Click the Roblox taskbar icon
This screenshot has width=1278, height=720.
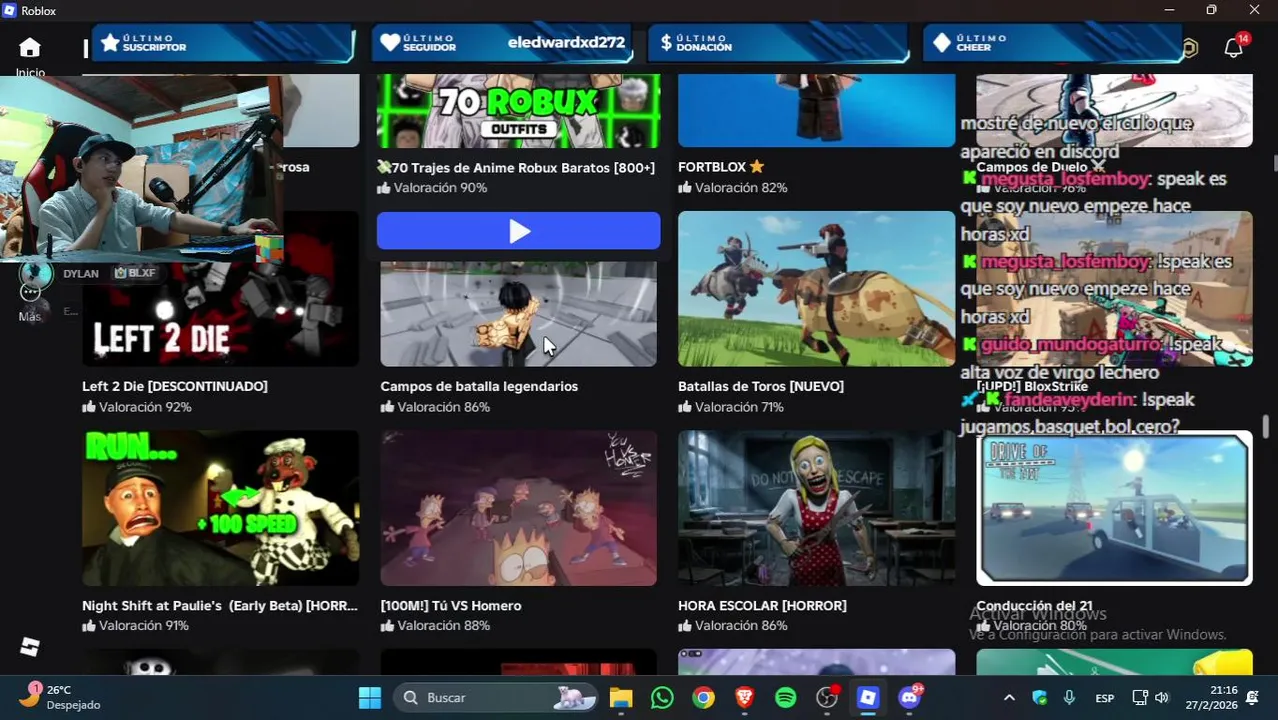pyautogui.click(x=868, y=698)
